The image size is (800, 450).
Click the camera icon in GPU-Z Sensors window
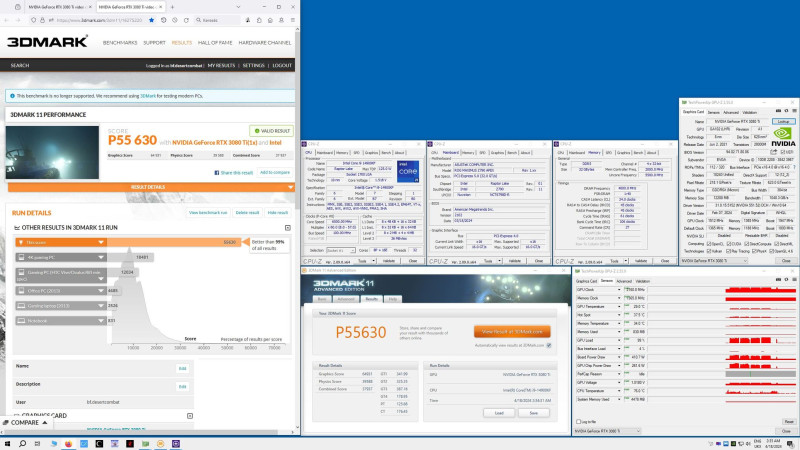(x=778, y=280)
